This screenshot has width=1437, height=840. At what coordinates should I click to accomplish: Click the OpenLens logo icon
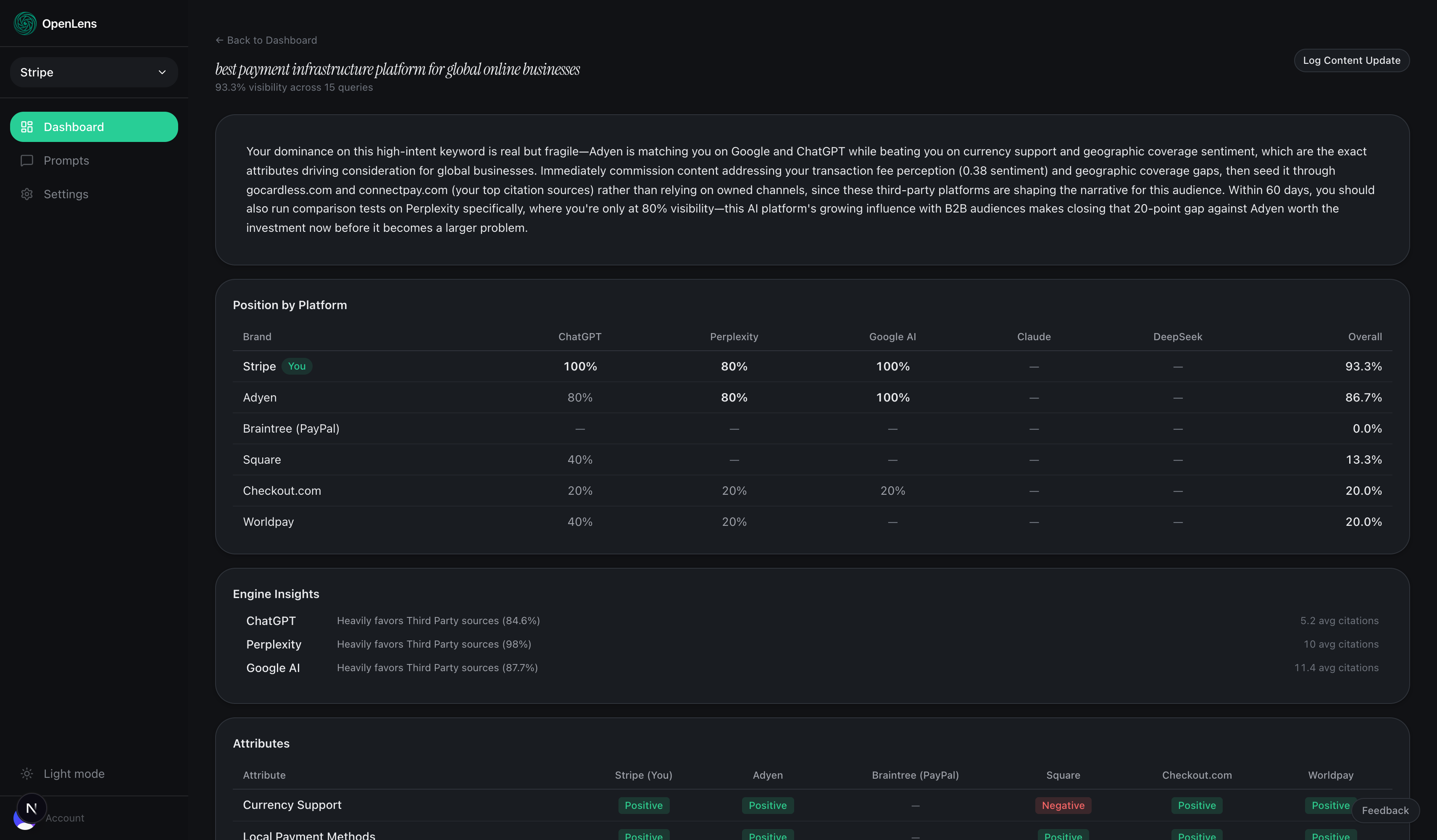pyautogui.click(x=24, y=24)
